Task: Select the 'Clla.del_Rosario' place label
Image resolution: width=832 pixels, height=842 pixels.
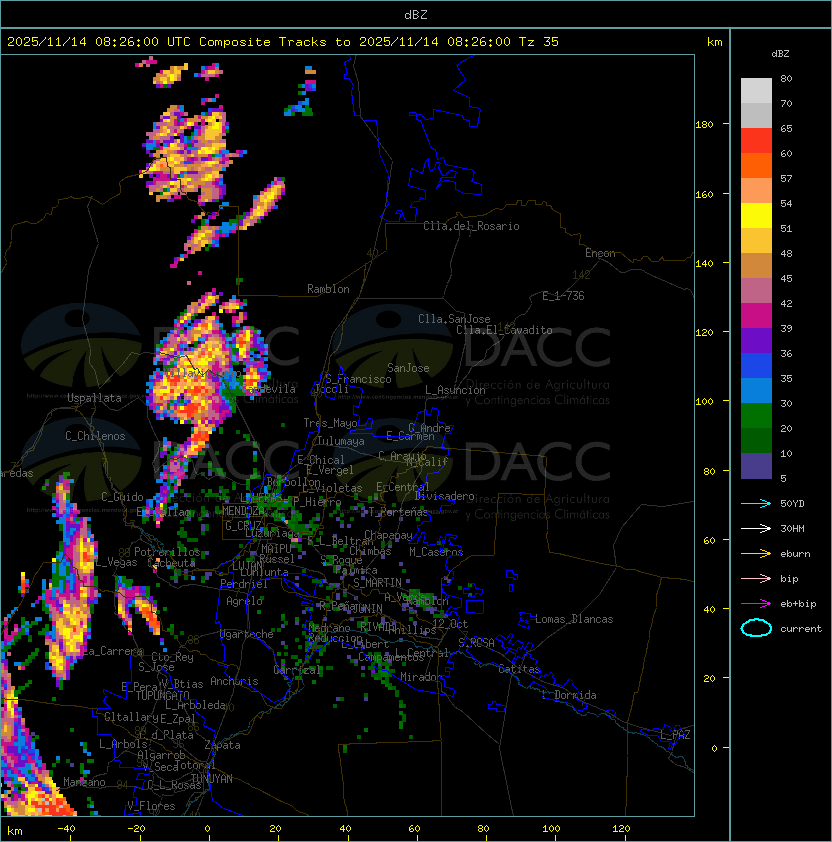Action: pyautogui.click(x=471, y=226)
